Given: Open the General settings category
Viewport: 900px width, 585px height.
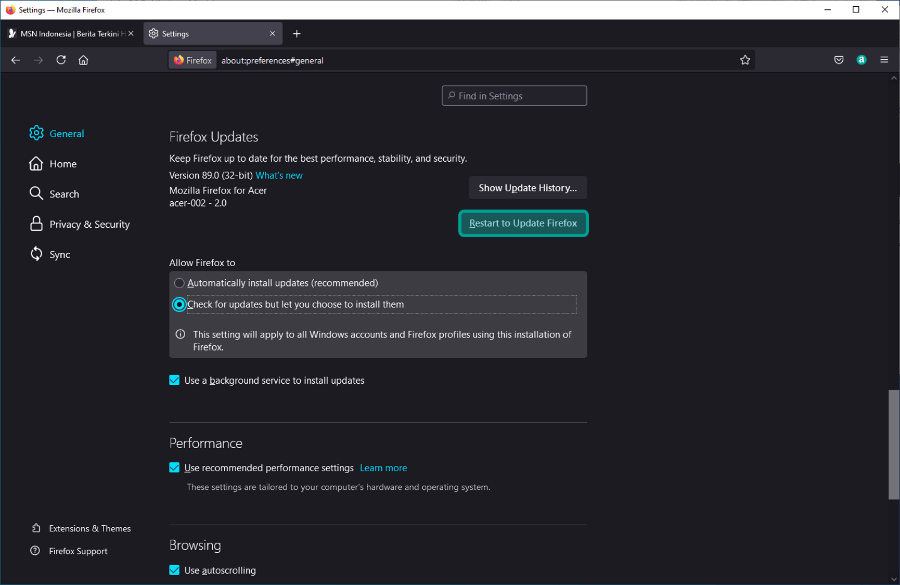Looking at the screenshot, I should pyautogui.click(x=57, y=133).
